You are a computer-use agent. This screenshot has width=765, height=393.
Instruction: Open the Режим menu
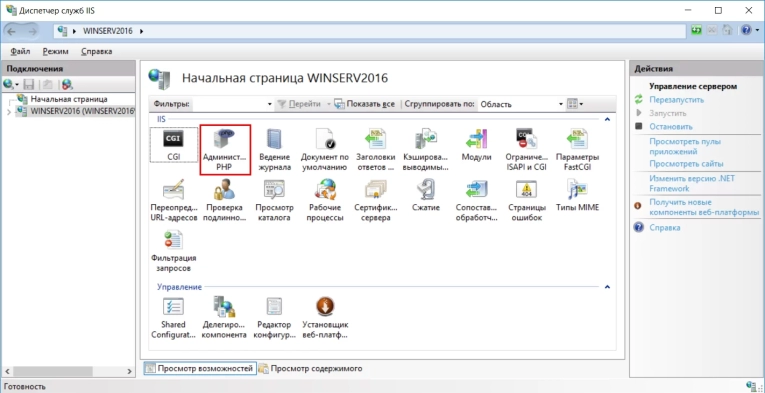point(55,51)
